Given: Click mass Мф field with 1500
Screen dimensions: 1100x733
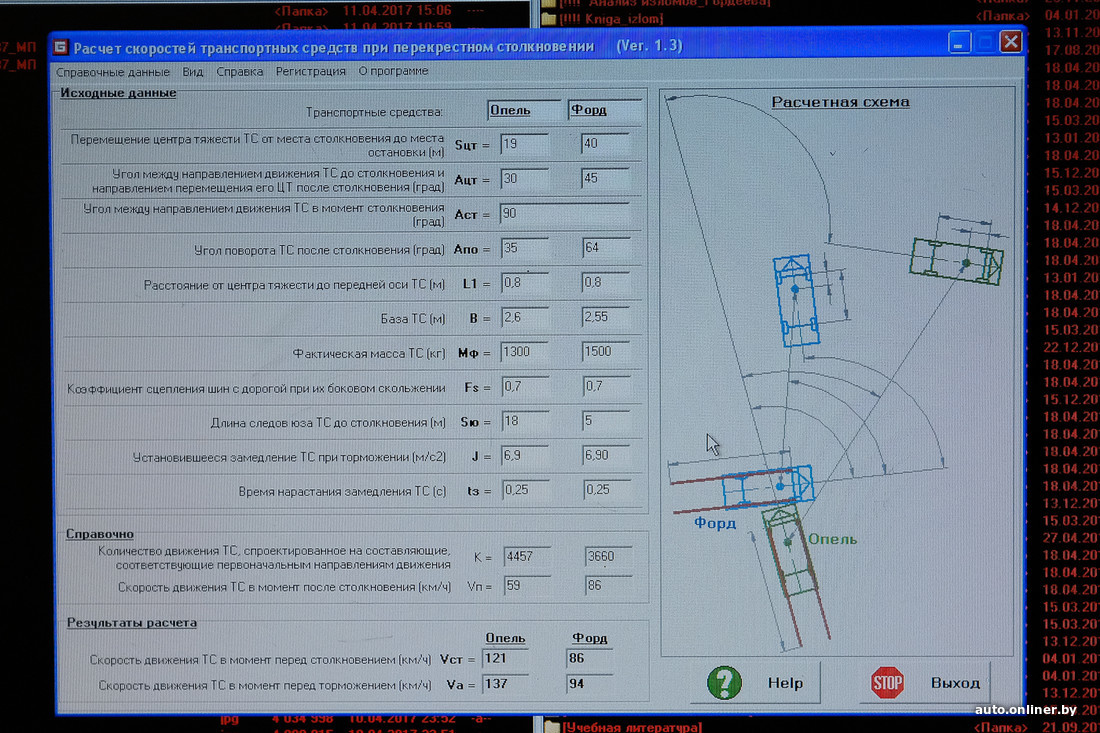Looking at the screenshot, I should [606, 352].
